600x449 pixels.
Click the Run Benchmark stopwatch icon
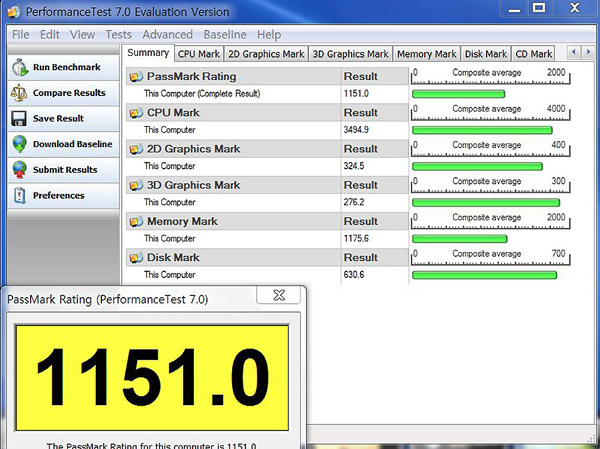coord(20,67)
